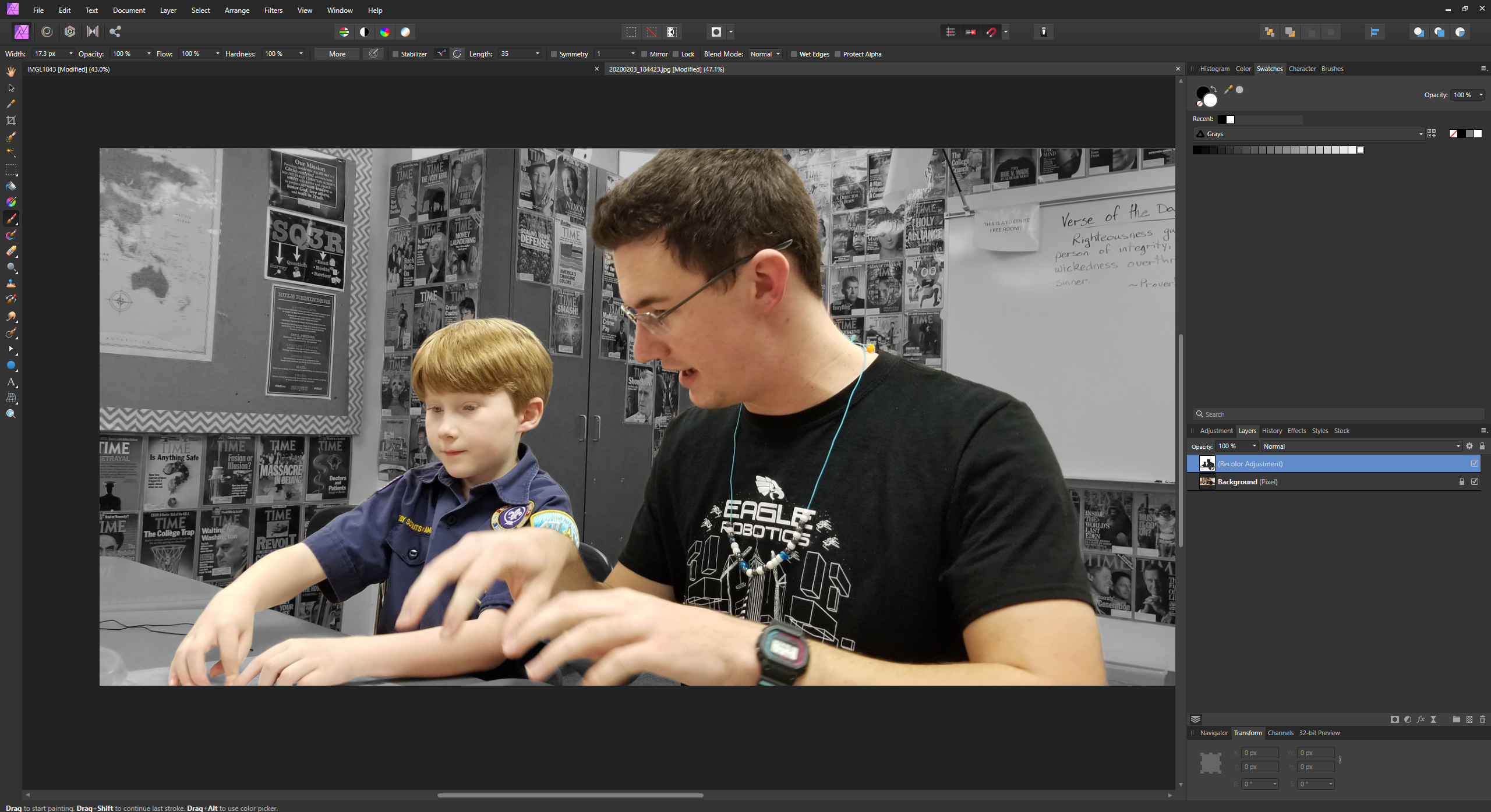Select the Flood Fill bucket tool

click(x=11, y=186)
